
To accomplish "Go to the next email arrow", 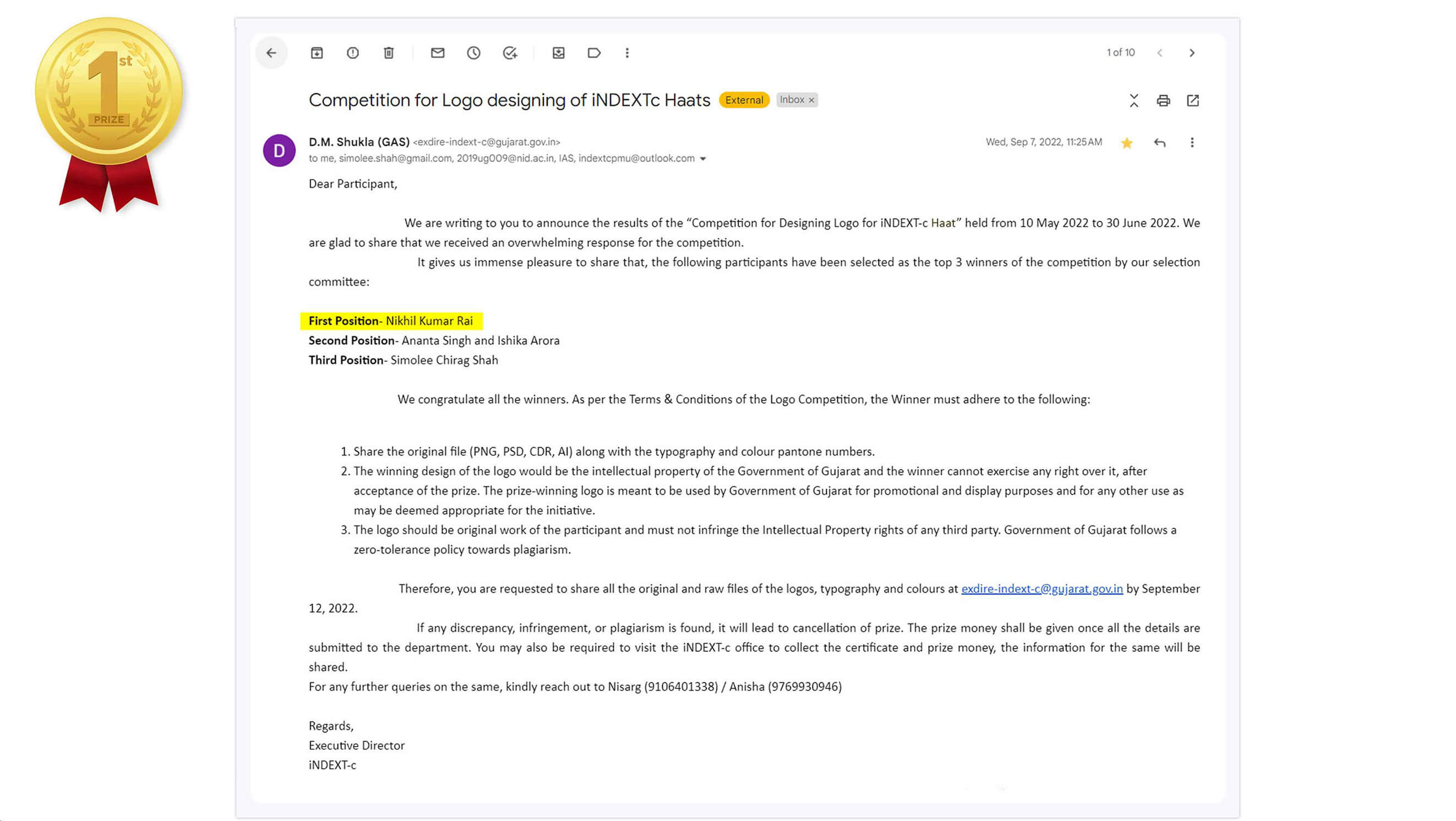I will click(1192, 52).
